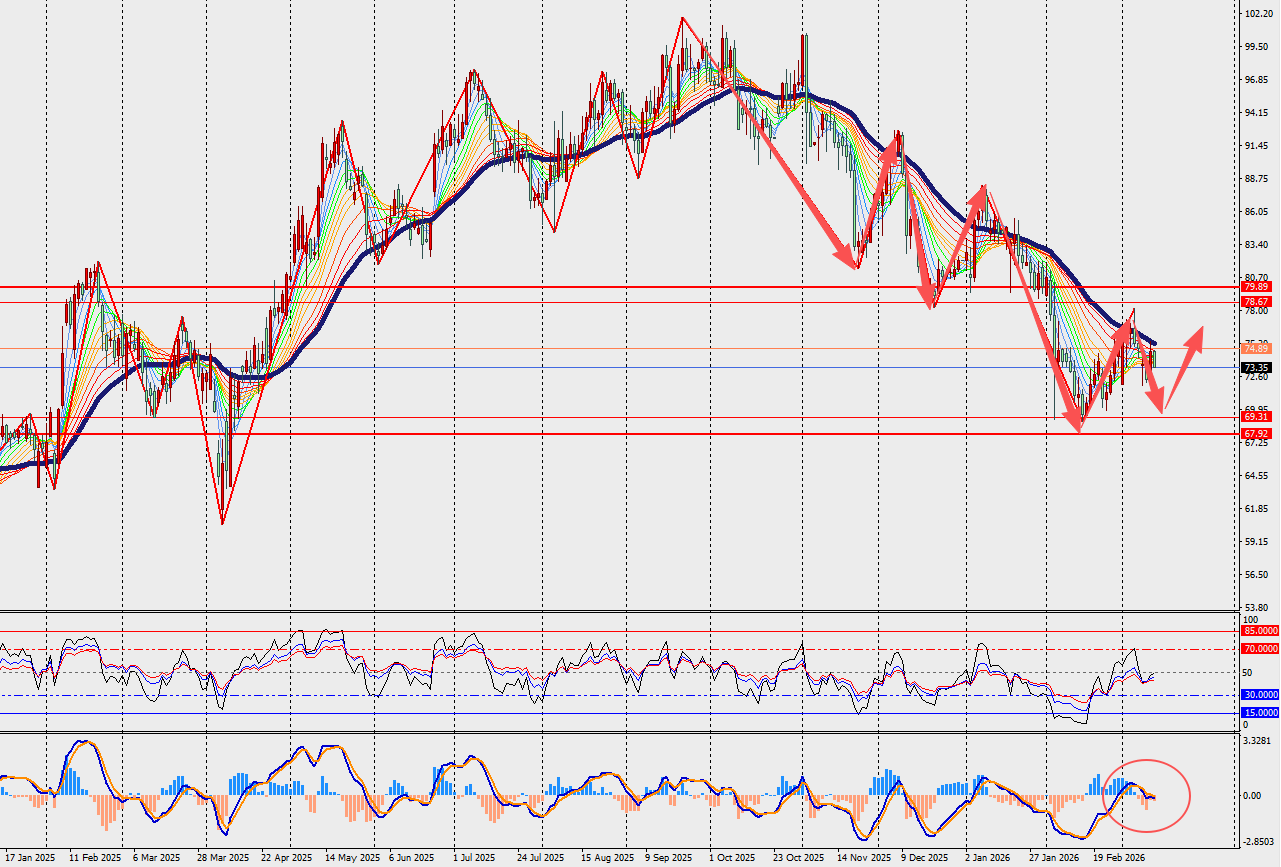Click the 22 Apr 2025 date label
Screen dimensions: 1281x867
pyautogui.click(x=287, y=858)
